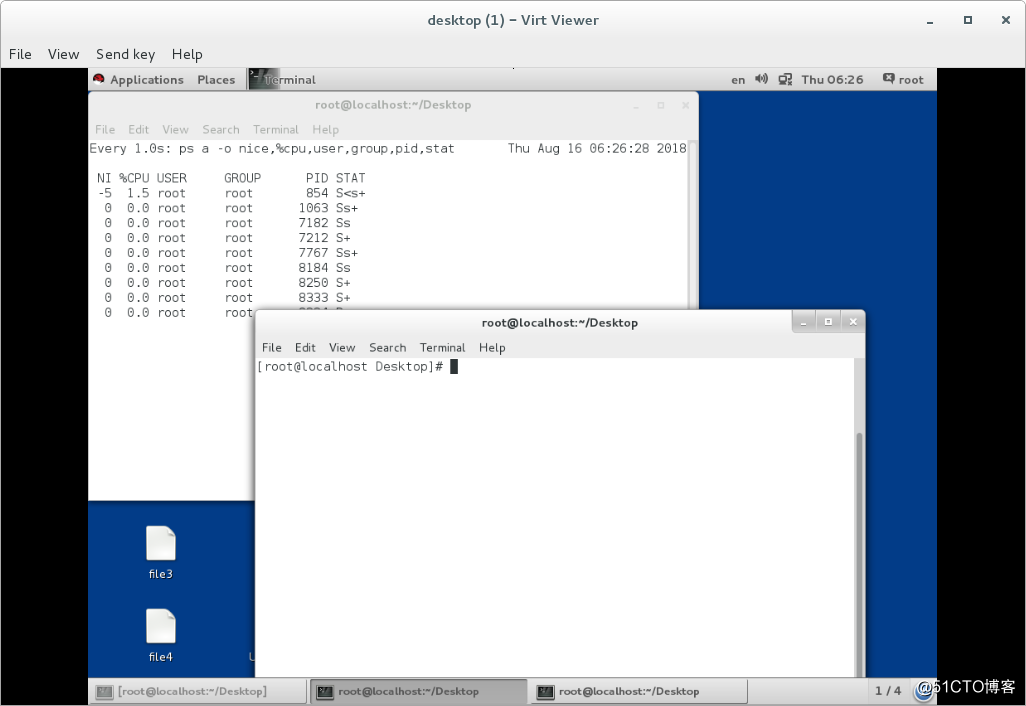The width and height of the screenshot is (1026, 706).
Task: Open Terminal menu in front terminal
Action: click(442, 348)
